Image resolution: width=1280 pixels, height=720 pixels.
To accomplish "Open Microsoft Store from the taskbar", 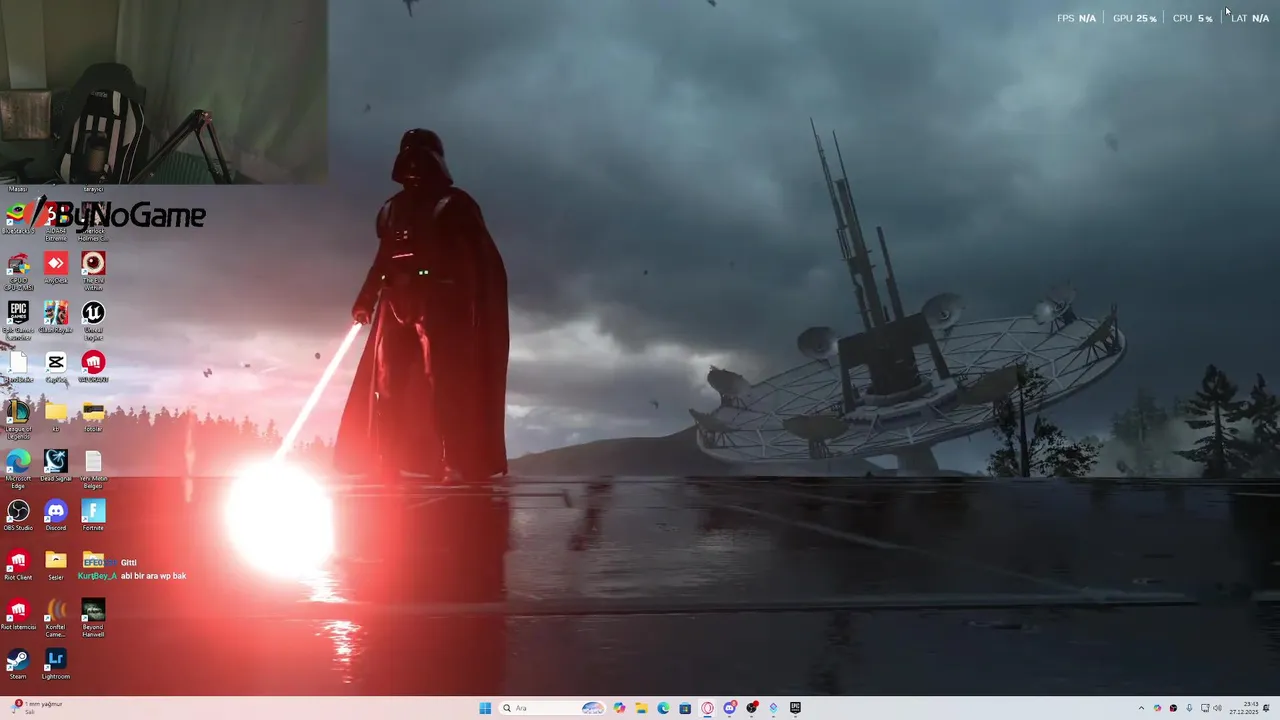I will (685, 708).
